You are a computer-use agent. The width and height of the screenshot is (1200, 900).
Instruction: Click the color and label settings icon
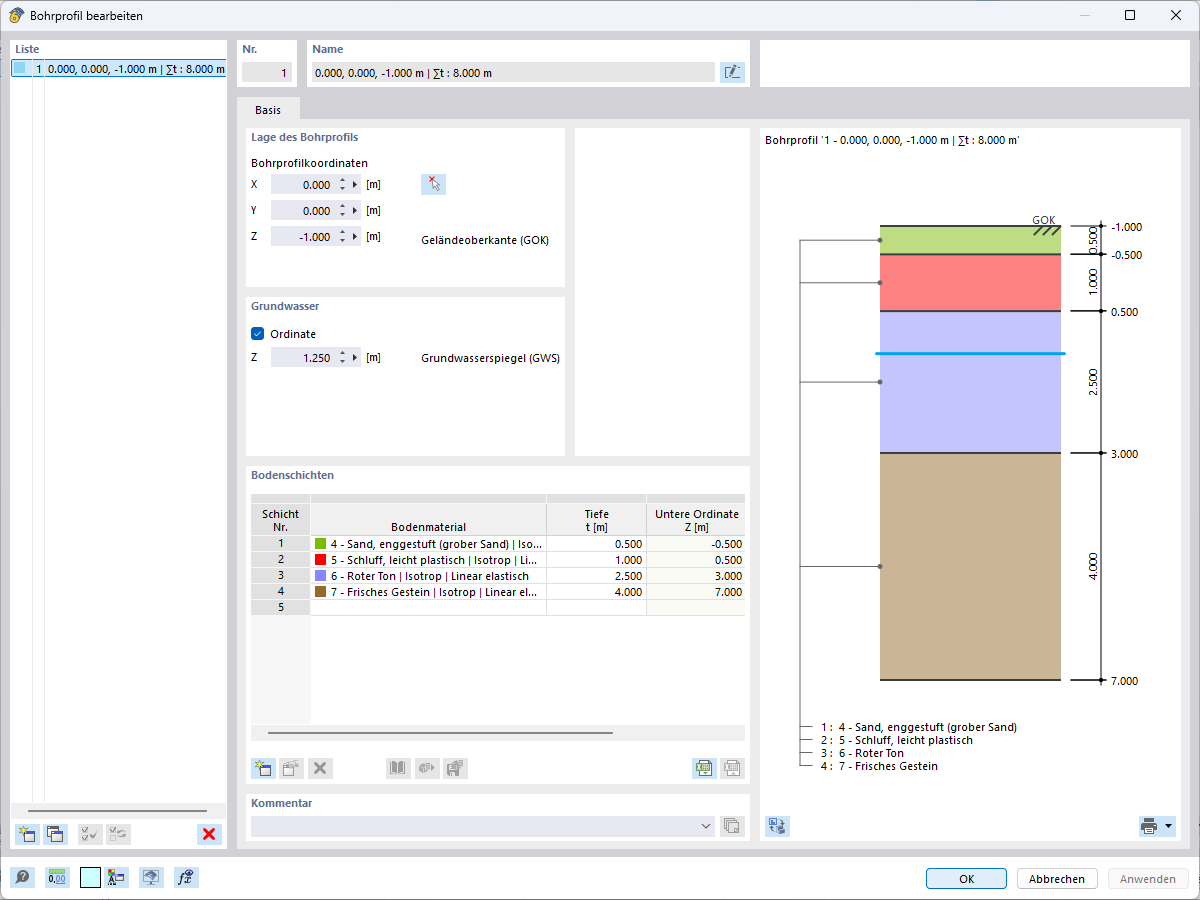116,877
